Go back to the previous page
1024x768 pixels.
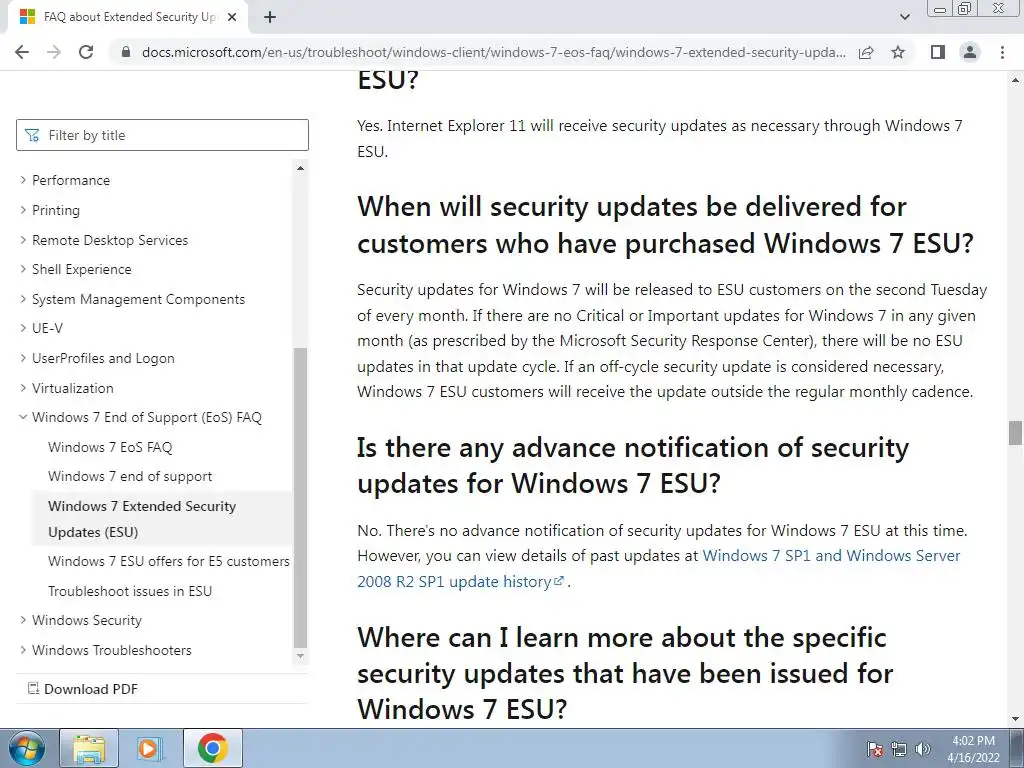click(x=22, y=52)
